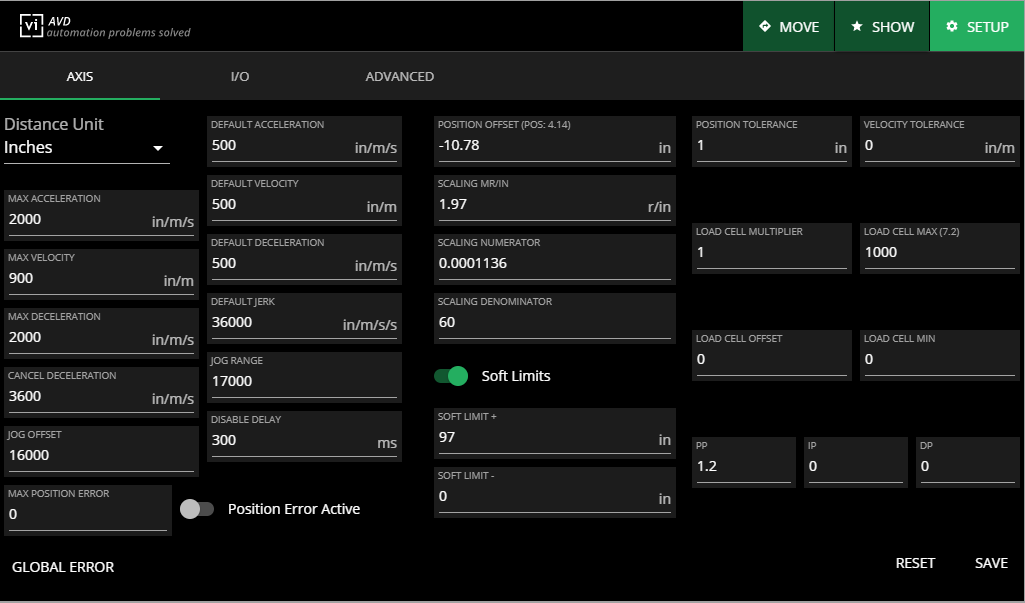Click the AVD logo icon
The image size is (1025, 603).
pos(31,26)
